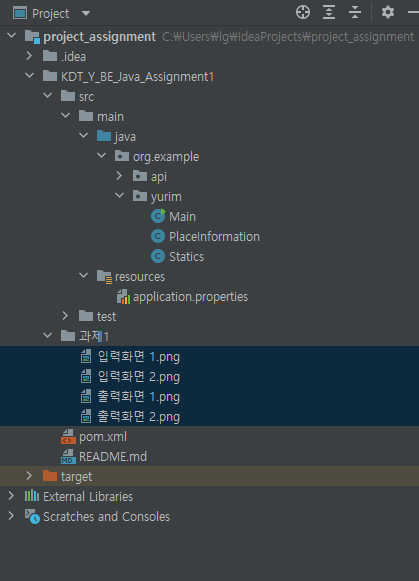Select Scratches and Consoles label
Viewport: 419px width, 581px height.
point(107,517)
